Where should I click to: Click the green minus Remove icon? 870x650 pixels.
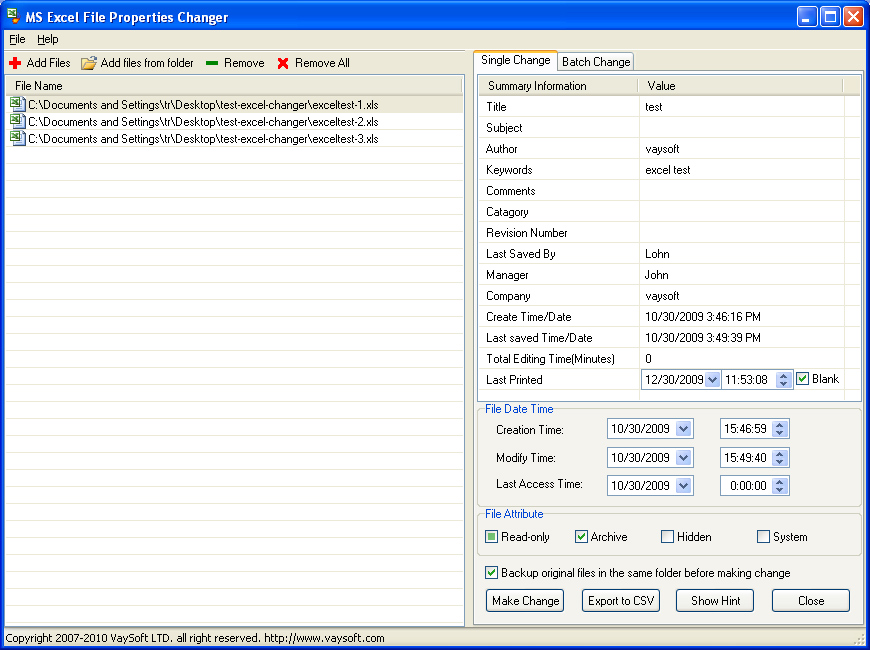(212, 63)
